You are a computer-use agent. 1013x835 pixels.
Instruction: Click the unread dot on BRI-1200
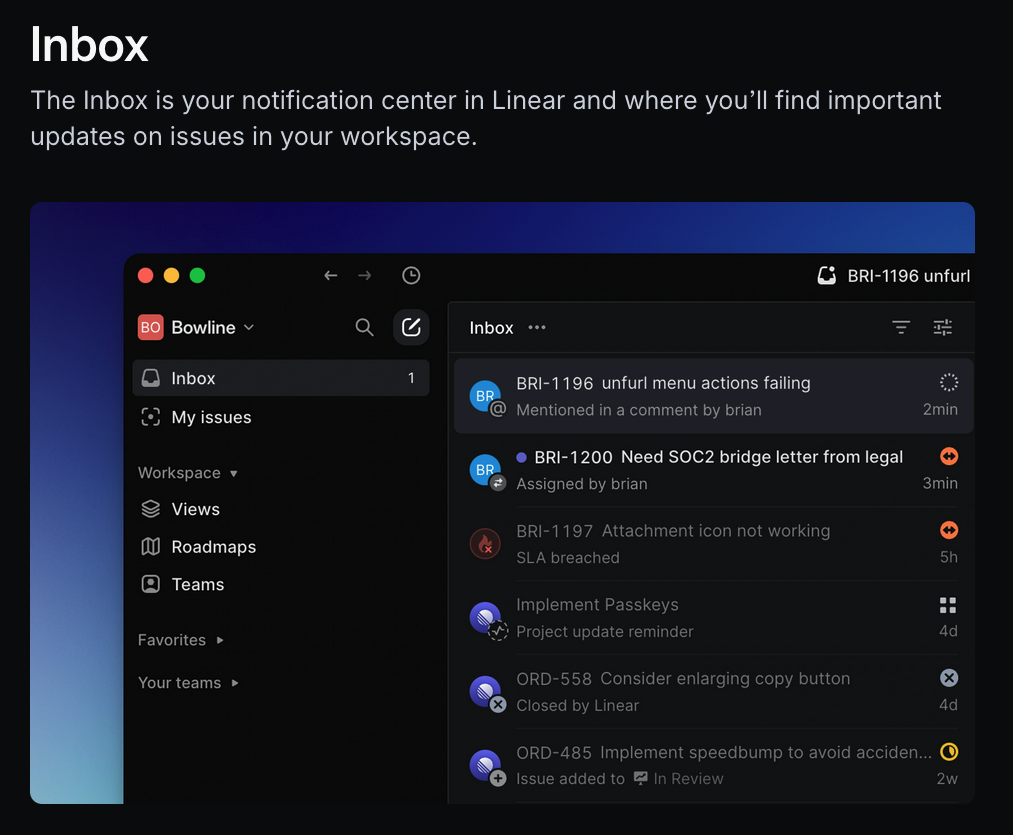(521, 457)
